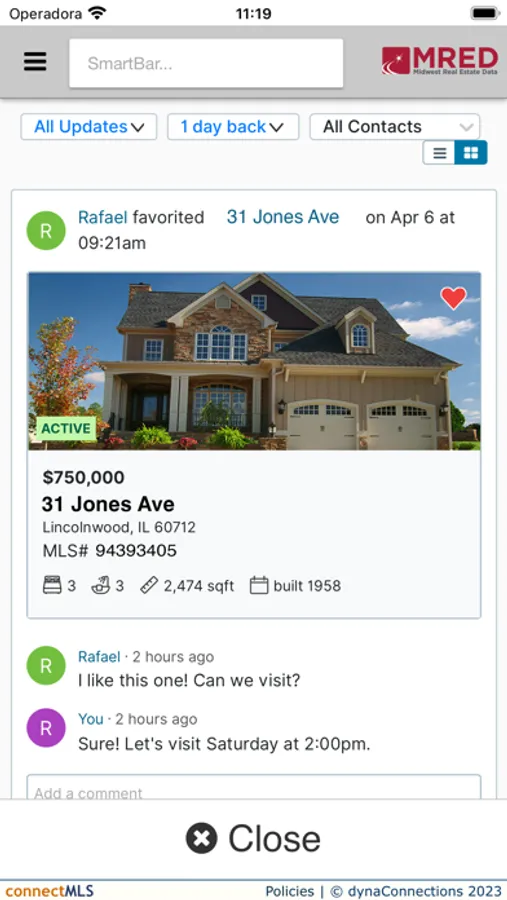Open the All Contacts combo box
507x900 pixels.
tap(395, 127)
